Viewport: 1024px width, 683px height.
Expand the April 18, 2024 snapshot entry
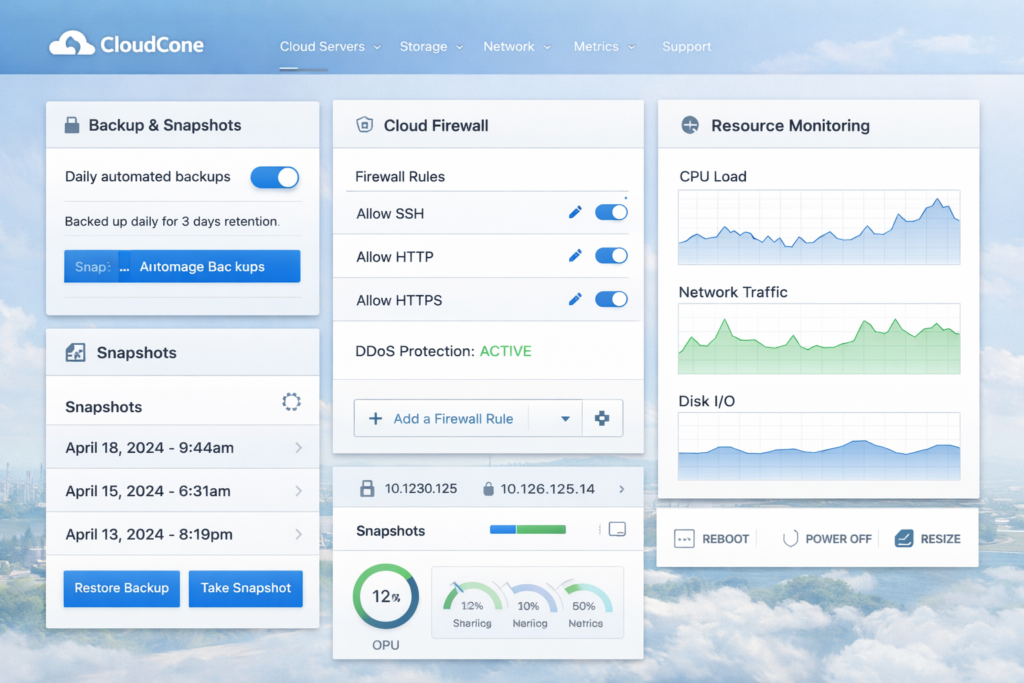coord(300,447)
